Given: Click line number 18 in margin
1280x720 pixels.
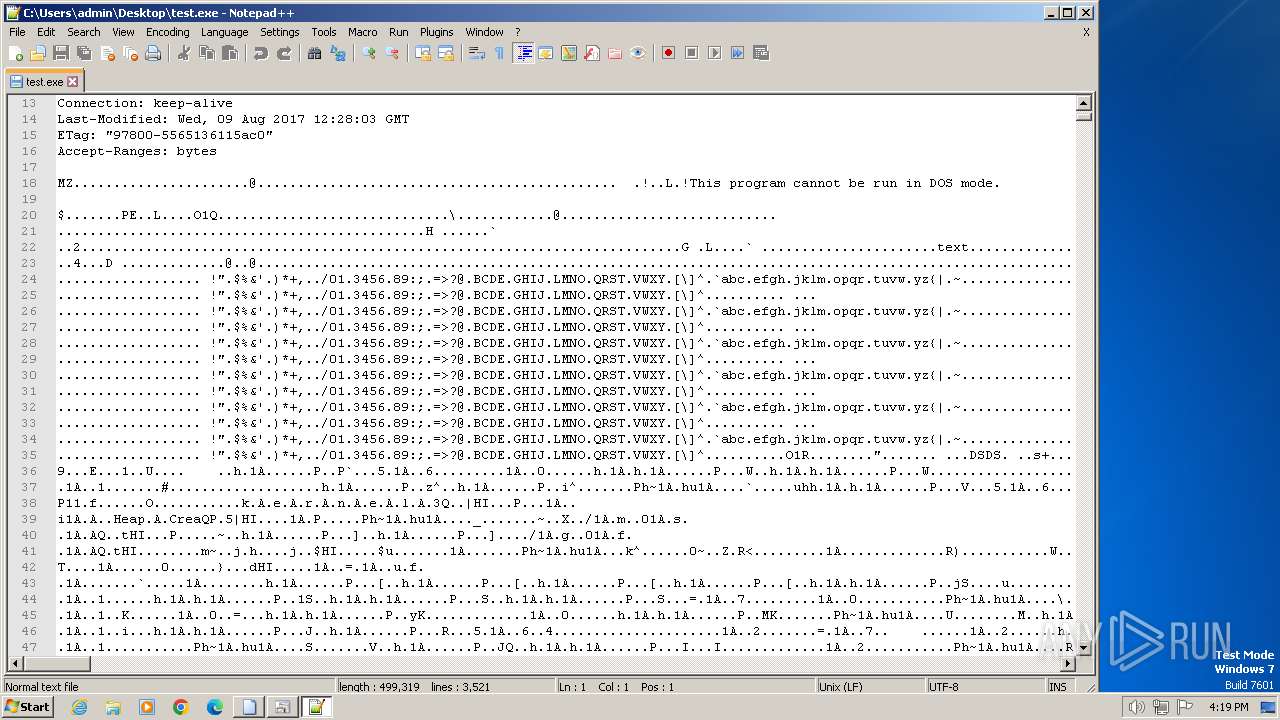Looking at the screenshot, I should coord(29,183).
